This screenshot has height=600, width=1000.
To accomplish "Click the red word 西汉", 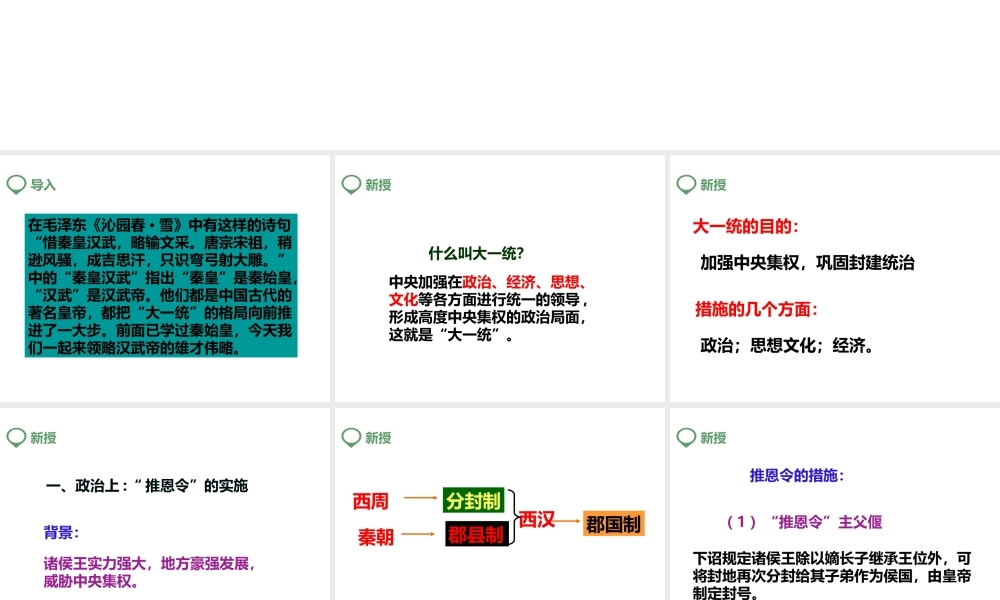I will [x=536, y=520].
